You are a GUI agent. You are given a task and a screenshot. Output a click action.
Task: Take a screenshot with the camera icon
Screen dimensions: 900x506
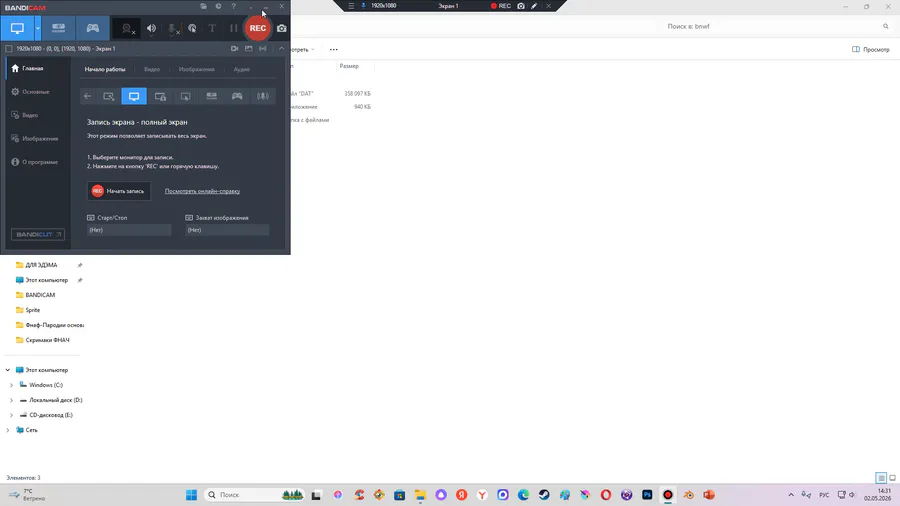[x=282, y=28]
